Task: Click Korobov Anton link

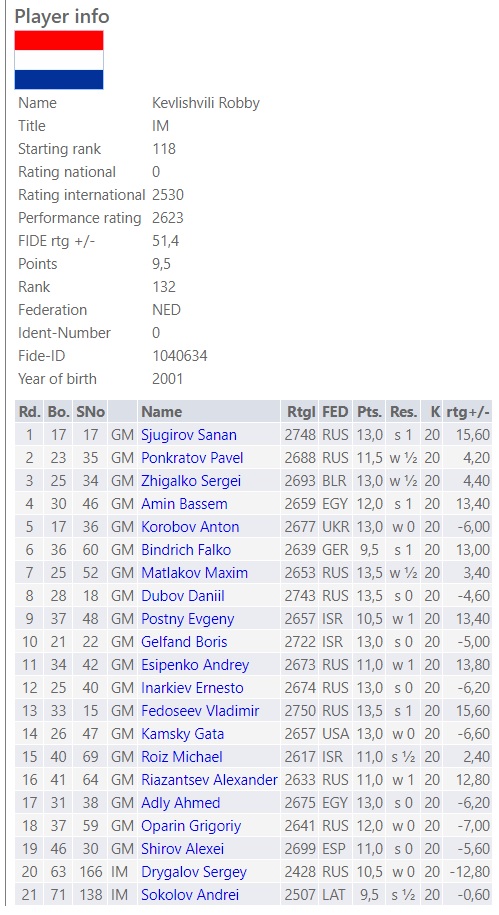Action: 190,527
